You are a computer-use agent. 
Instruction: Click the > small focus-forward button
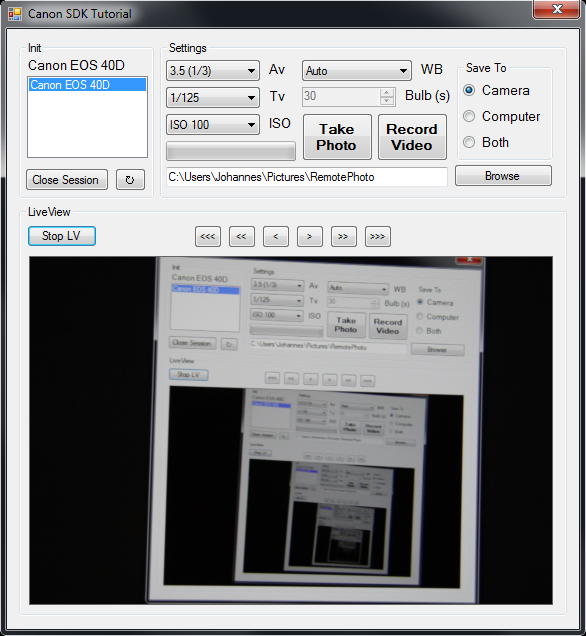coord(310,236)
